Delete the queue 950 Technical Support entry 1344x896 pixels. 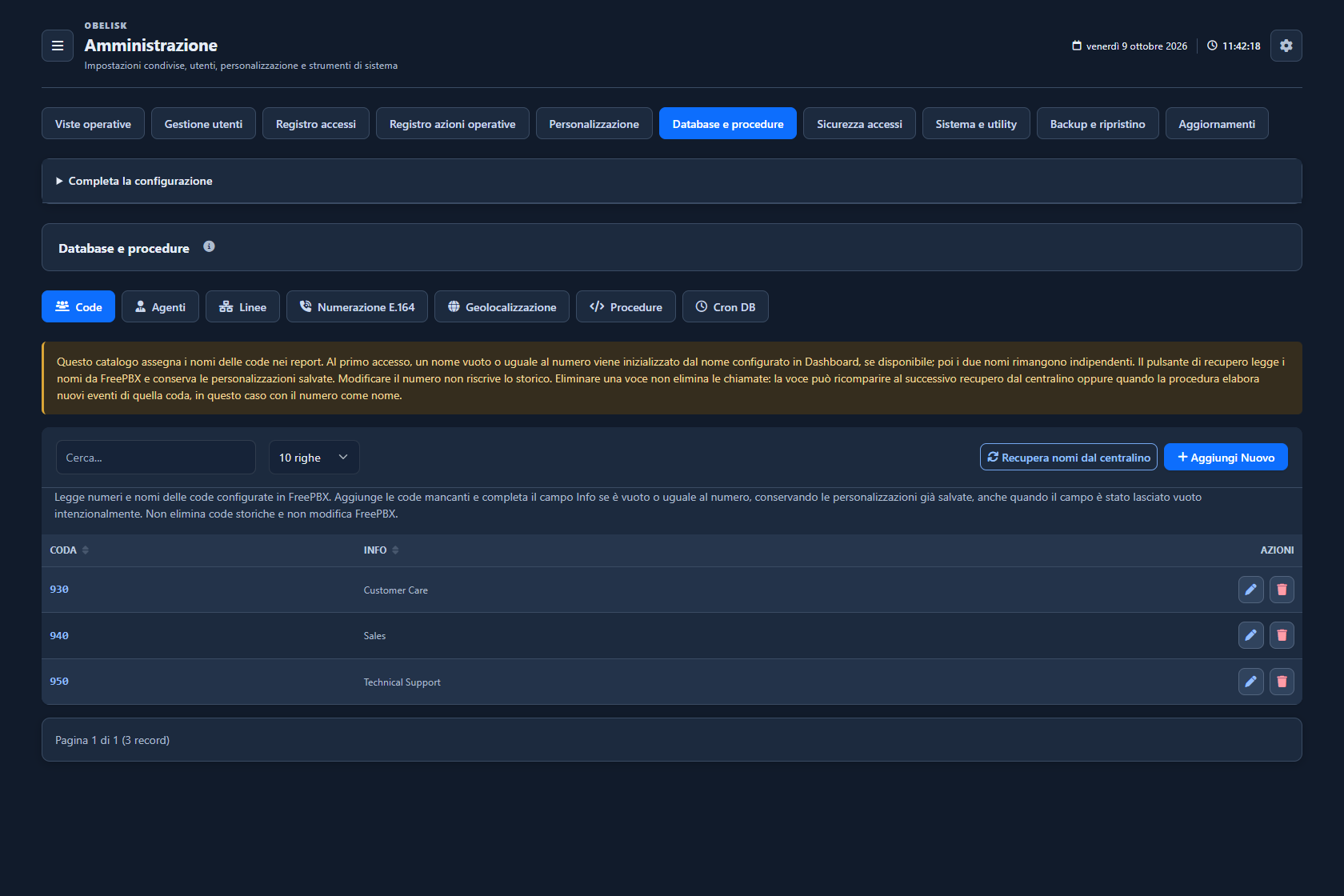pos(1282,682)
